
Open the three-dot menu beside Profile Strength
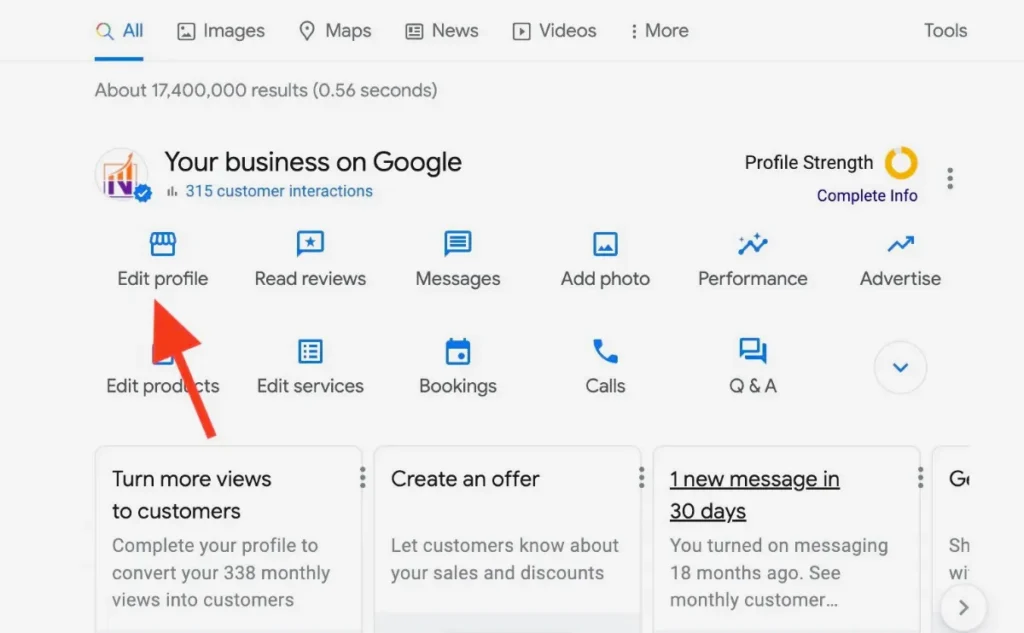950,178
